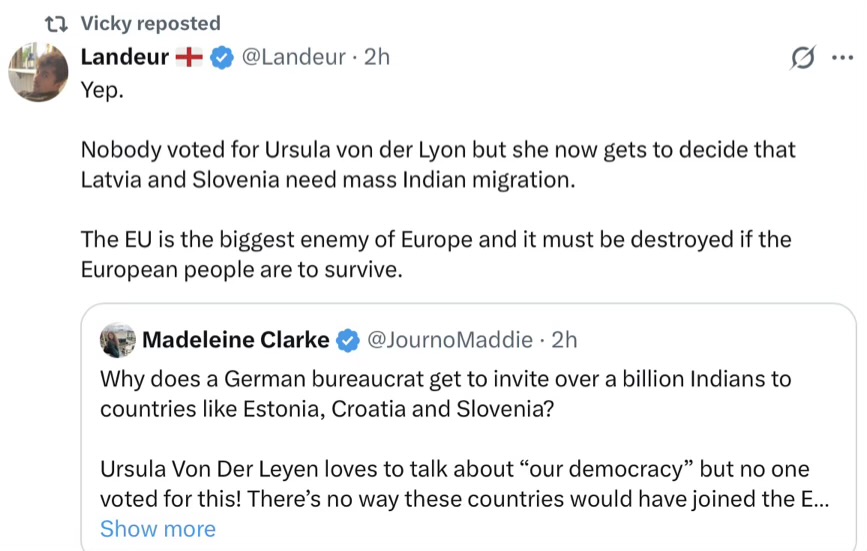The width and height of the screenshot is (867, 551).
Task: Open the "Vicky reposted" link
Action: coord(150,24)
